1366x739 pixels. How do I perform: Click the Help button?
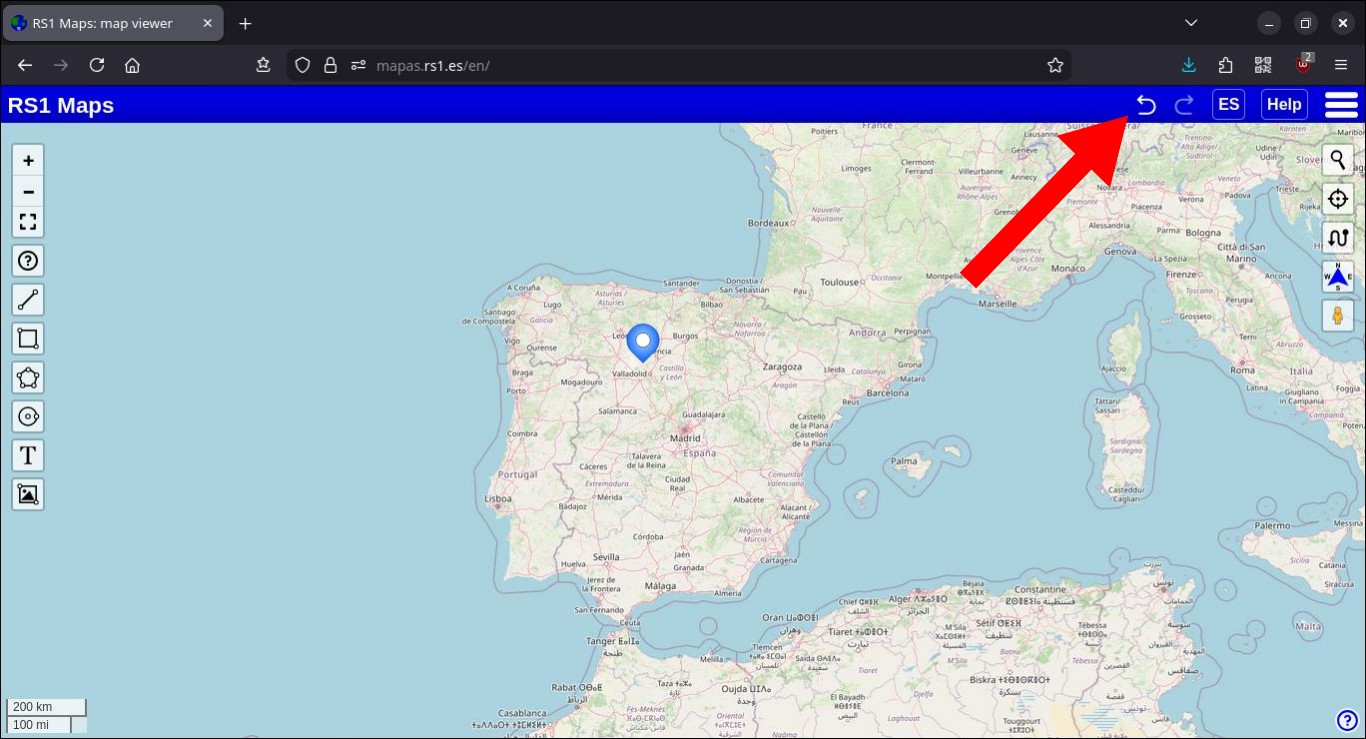tap(1284, 105)
